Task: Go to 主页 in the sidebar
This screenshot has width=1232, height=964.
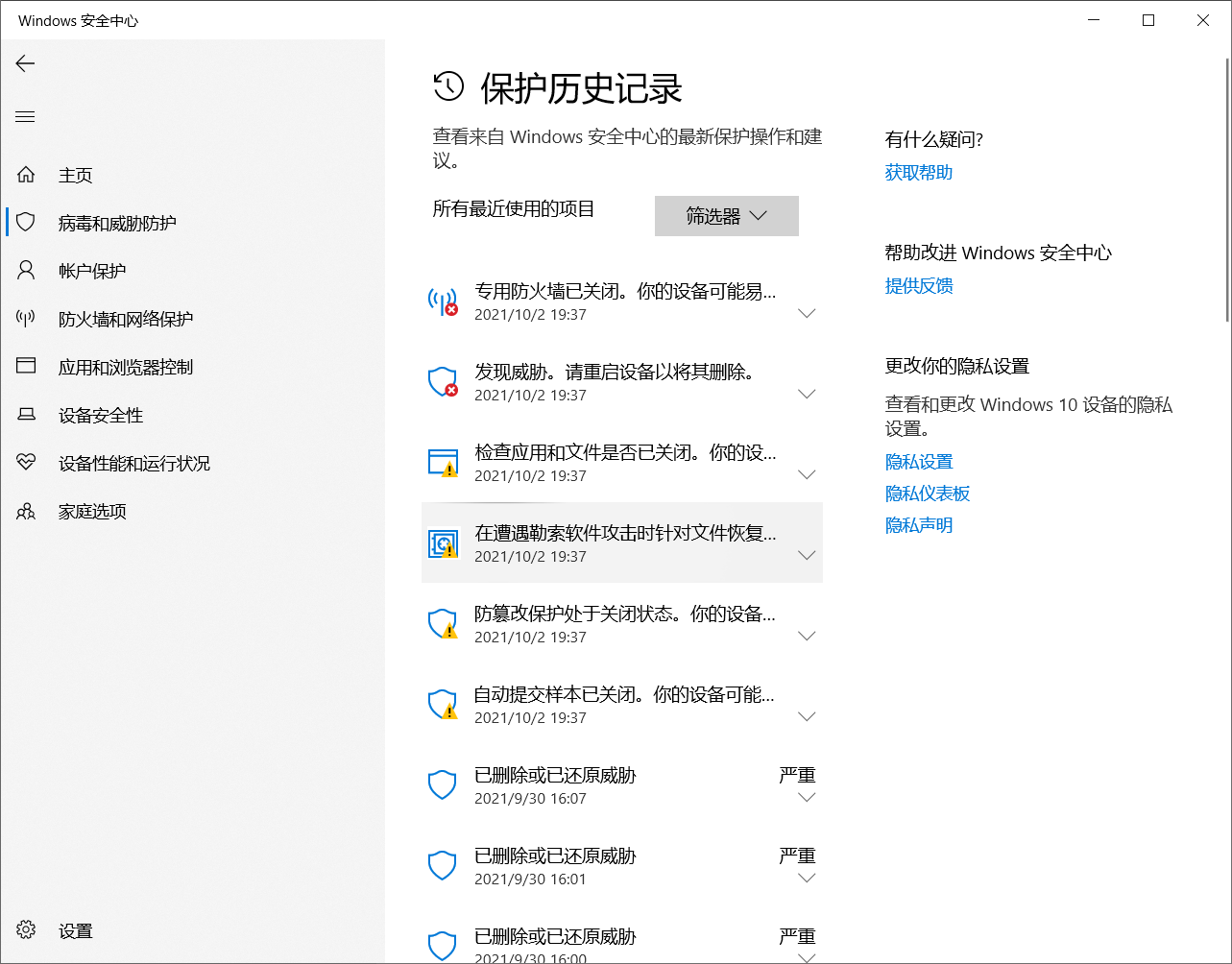Action: tap(76, 175)
